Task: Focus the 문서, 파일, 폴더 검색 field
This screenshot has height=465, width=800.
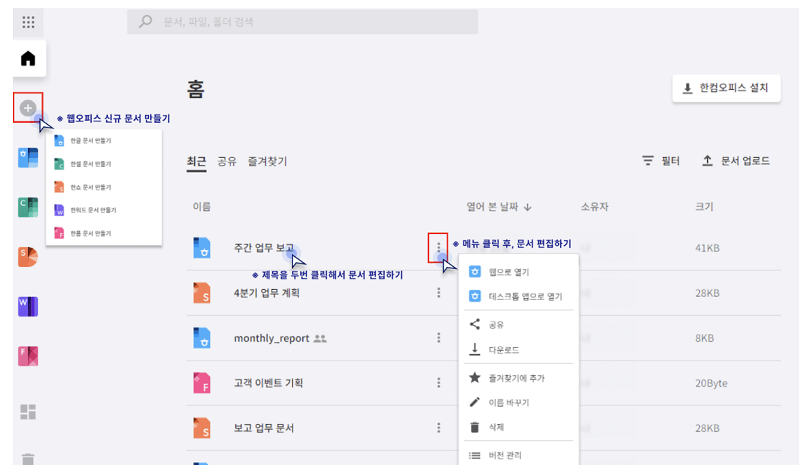Action: (x=303, y=21)
